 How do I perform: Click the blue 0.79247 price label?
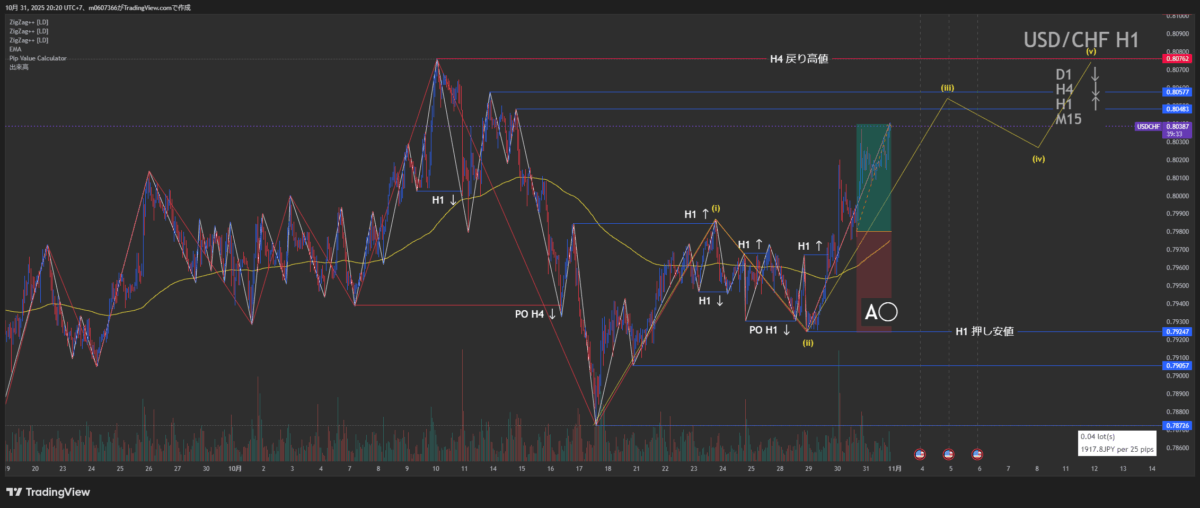click(1175, 331)
